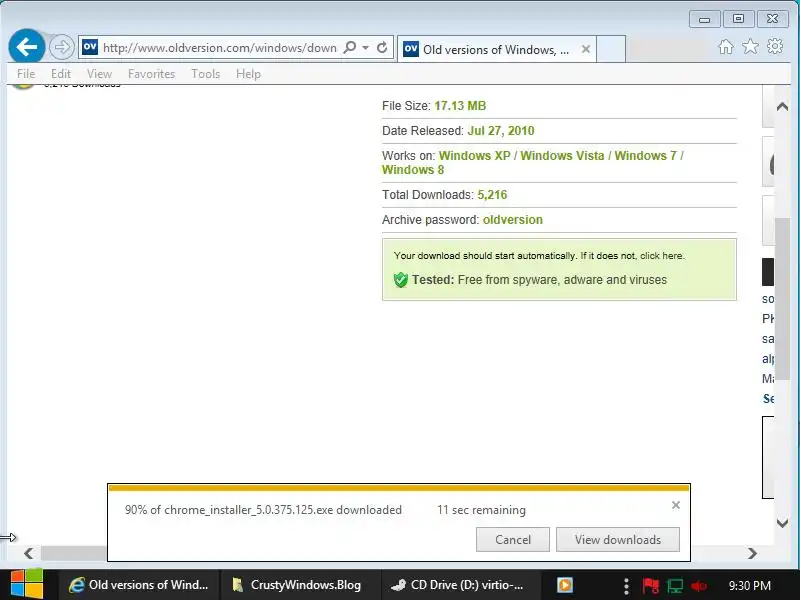This screenshot has height=600, width=800.
Task: Open the Edit menu
Action: tap(61, 73)
